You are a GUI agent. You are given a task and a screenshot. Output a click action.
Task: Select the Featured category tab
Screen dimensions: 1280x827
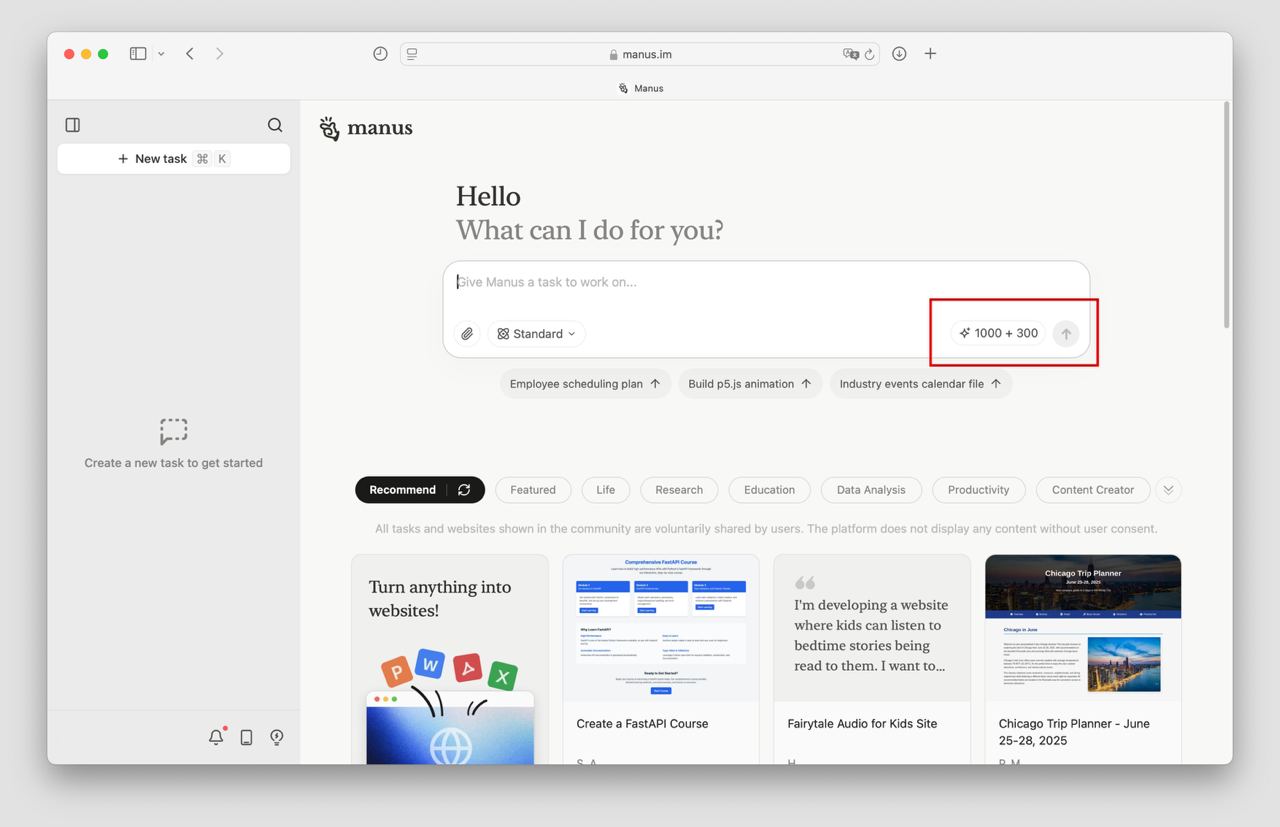[533, 490]
